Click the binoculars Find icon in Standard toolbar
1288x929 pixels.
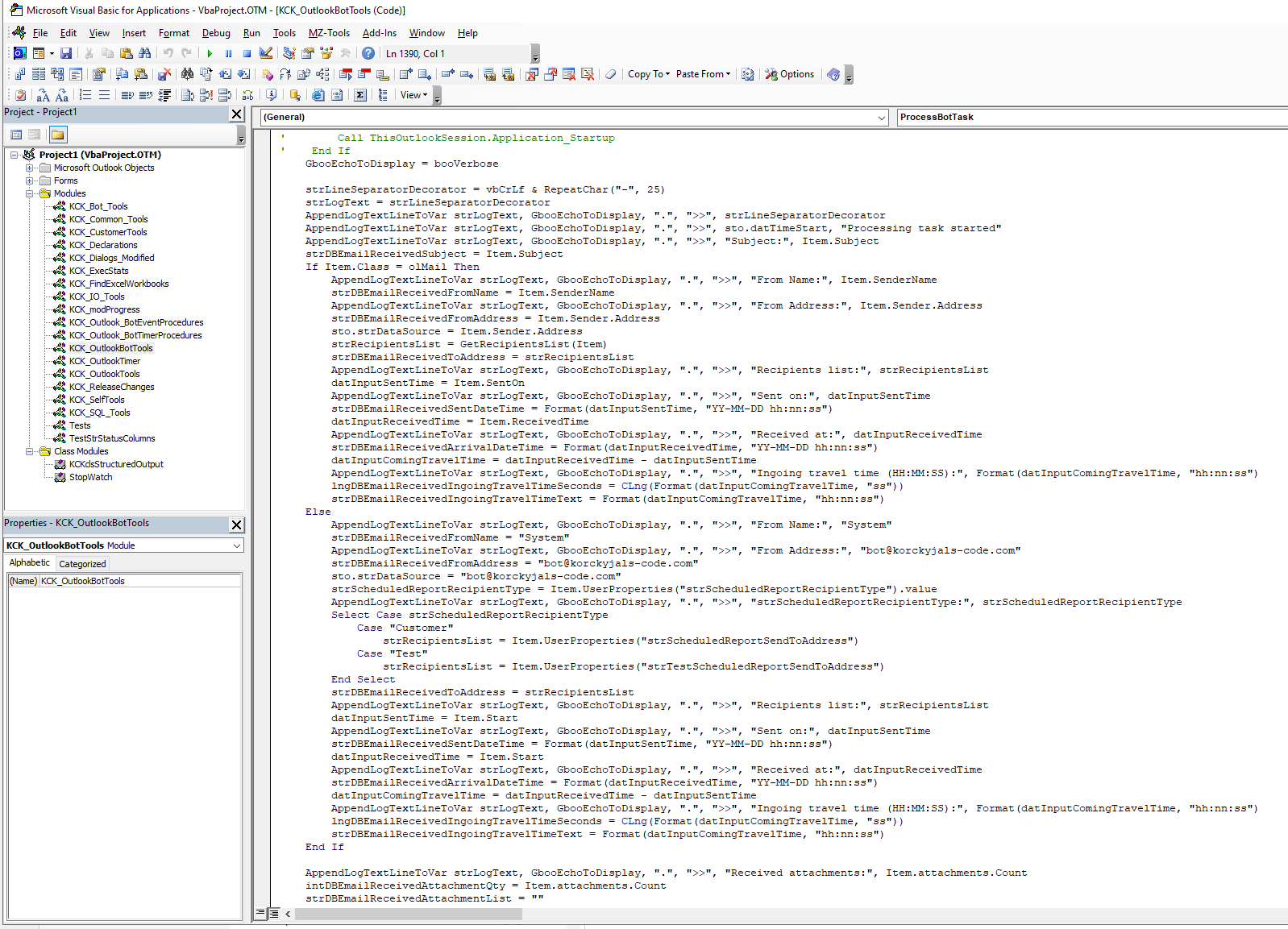click(145, 53)
